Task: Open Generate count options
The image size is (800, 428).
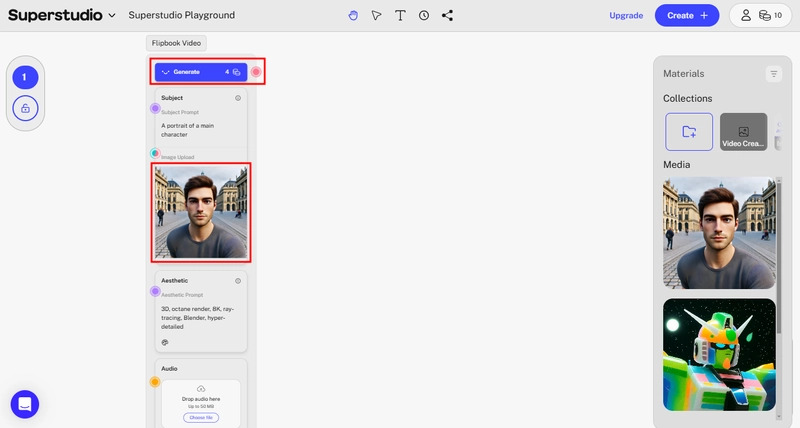Action: point(233,72)
